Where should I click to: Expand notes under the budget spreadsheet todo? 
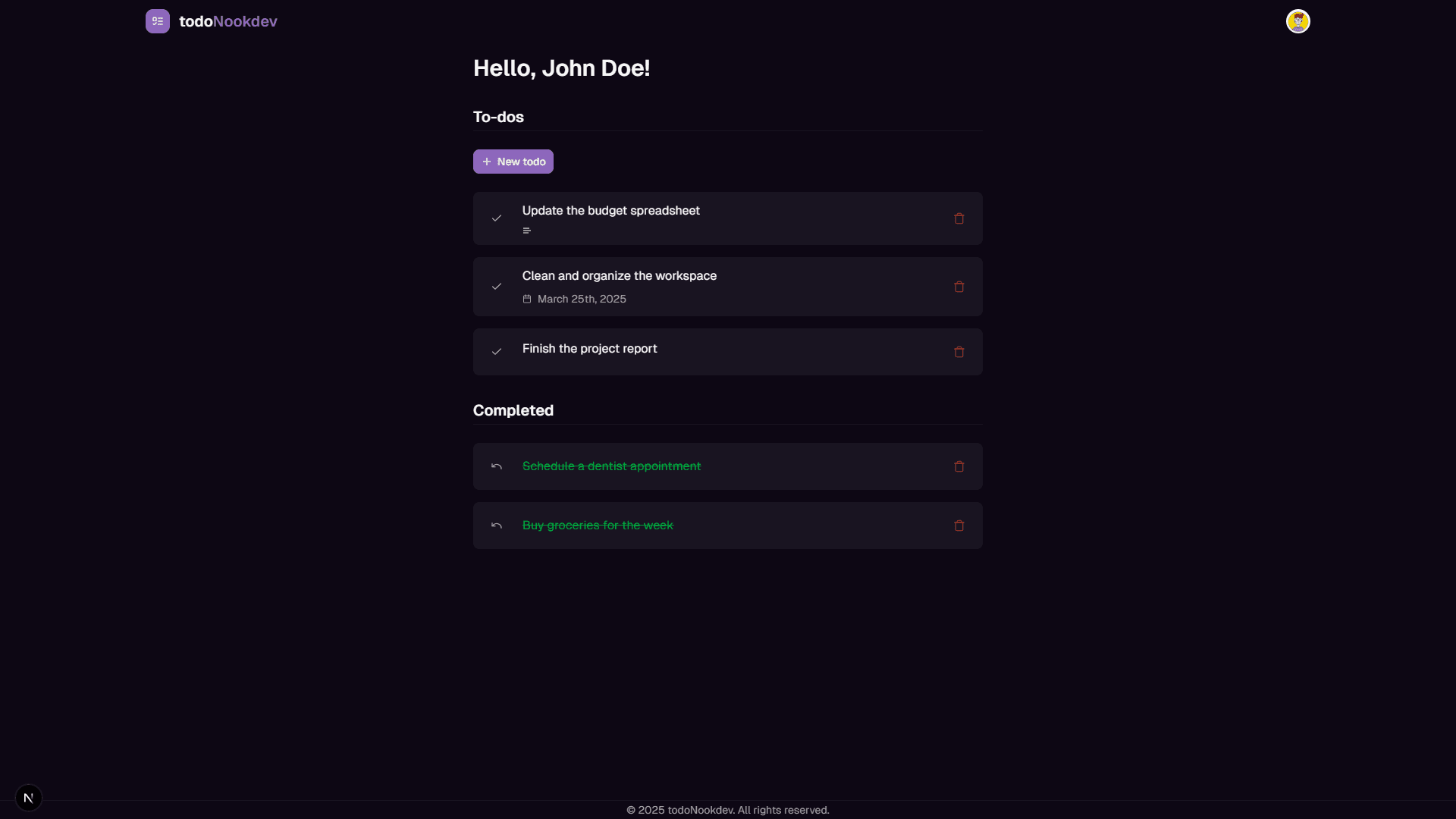point(527,231)
